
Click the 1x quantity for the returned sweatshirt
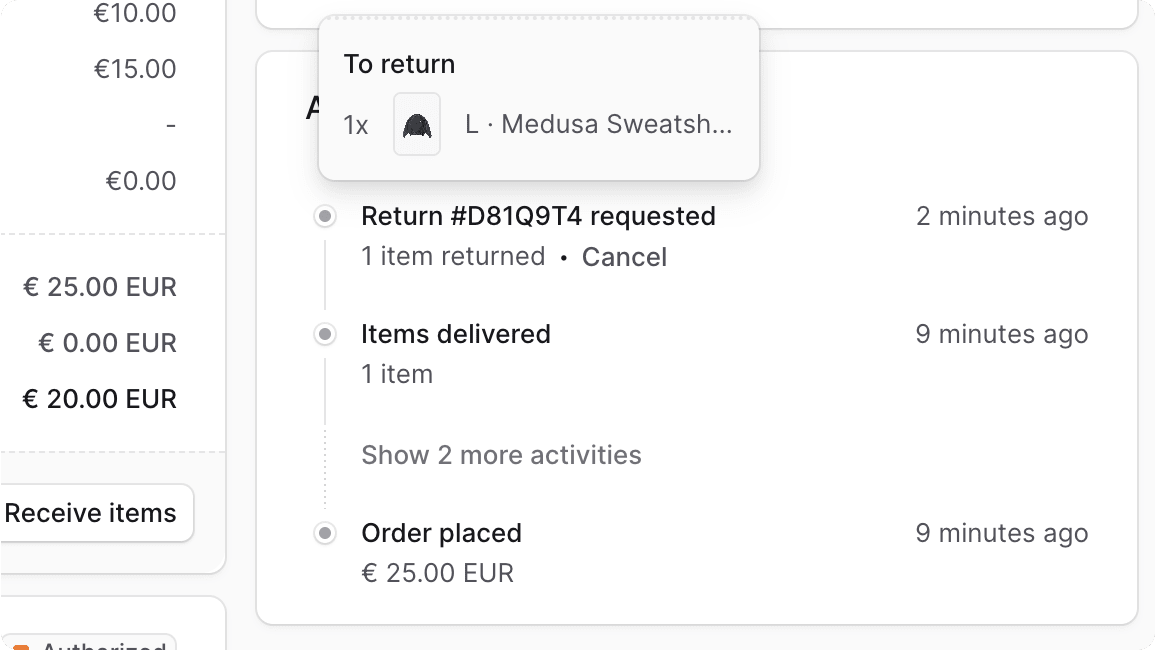pyautogui.click(x=355, y=124)
